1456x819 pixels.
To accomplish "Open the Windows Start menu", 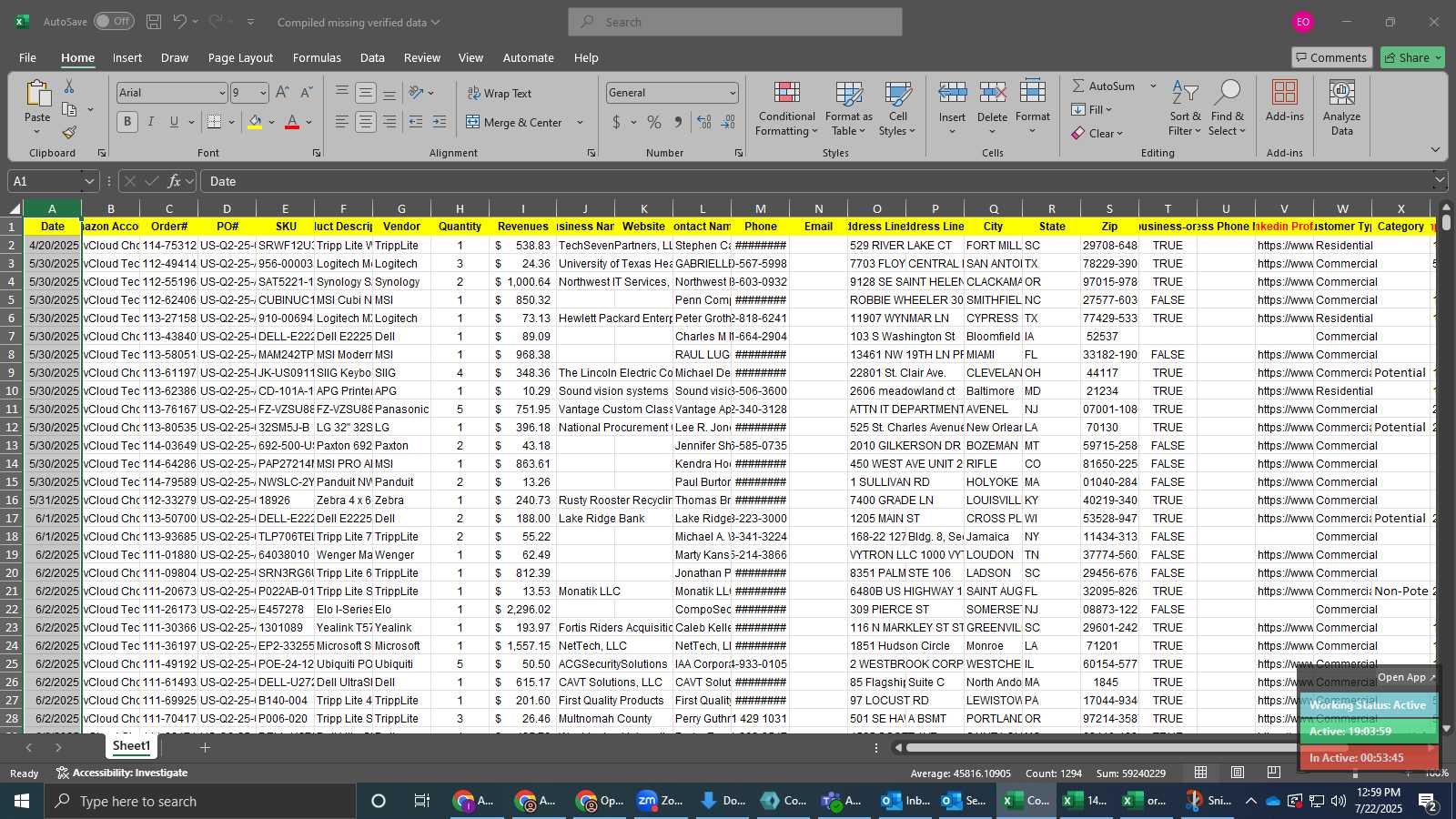I will coord(22,801).
